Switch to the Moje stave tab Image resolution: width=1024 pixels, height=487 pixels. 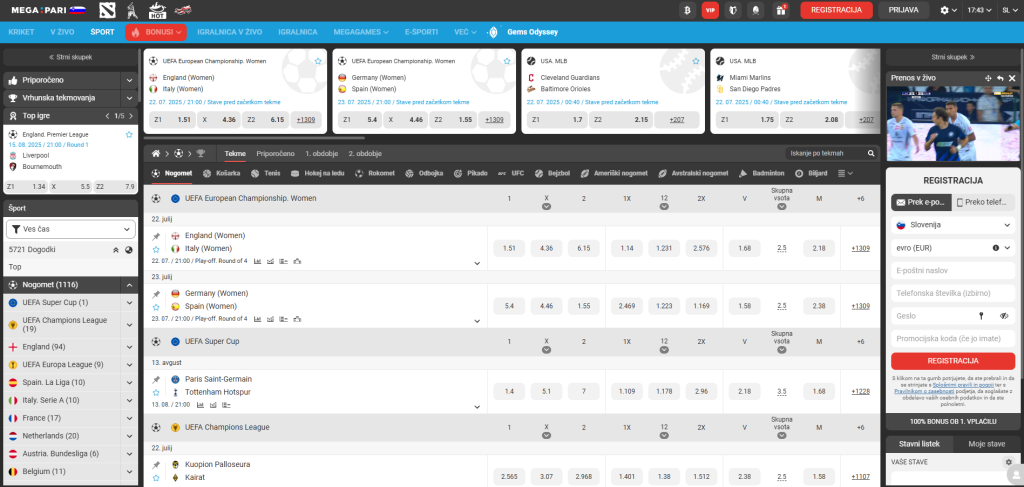(x=986, y=444)
